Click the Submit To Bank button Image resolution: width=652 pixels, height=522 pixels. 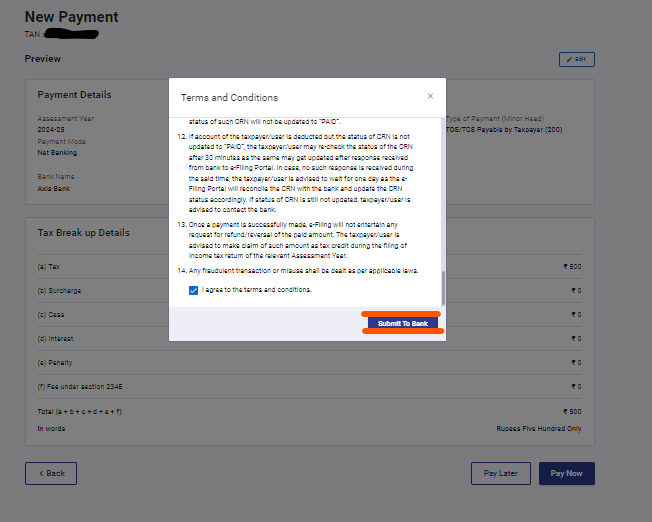(x=402, y=324)
